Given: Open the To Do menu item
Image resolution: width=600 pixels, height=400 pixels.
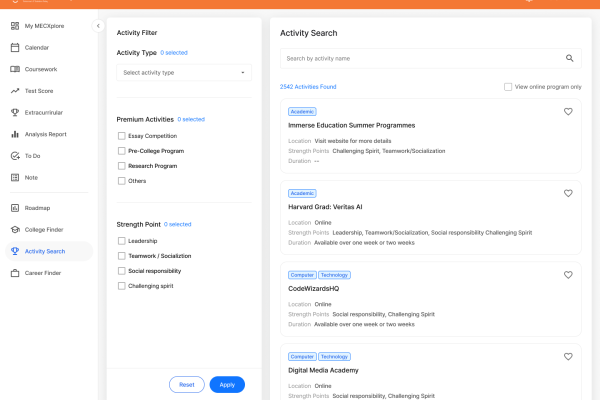Looking at the screenshot, I should click(x=33, y=156).
